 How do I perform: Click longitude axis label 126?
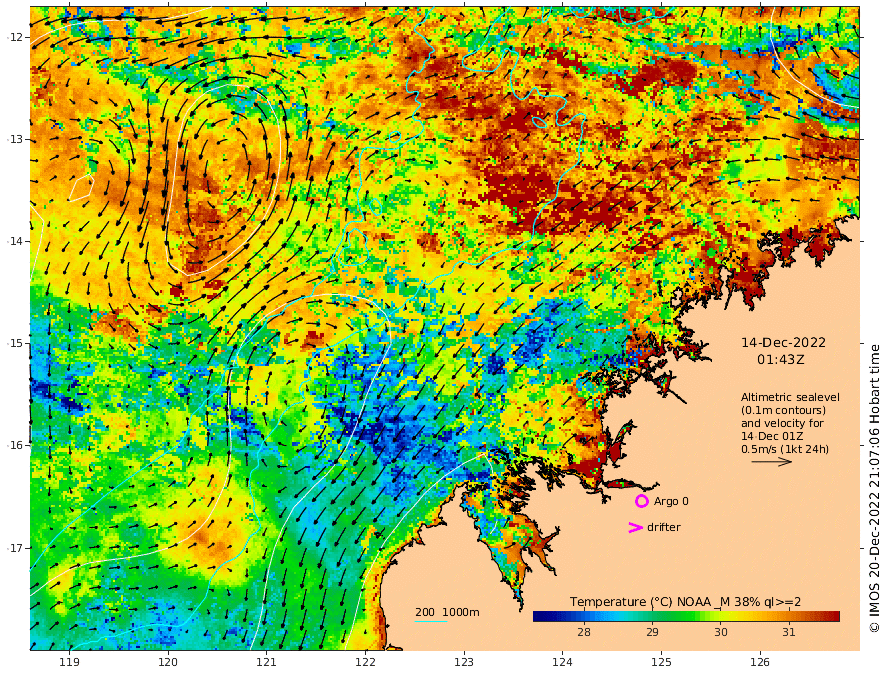[760, 662]
